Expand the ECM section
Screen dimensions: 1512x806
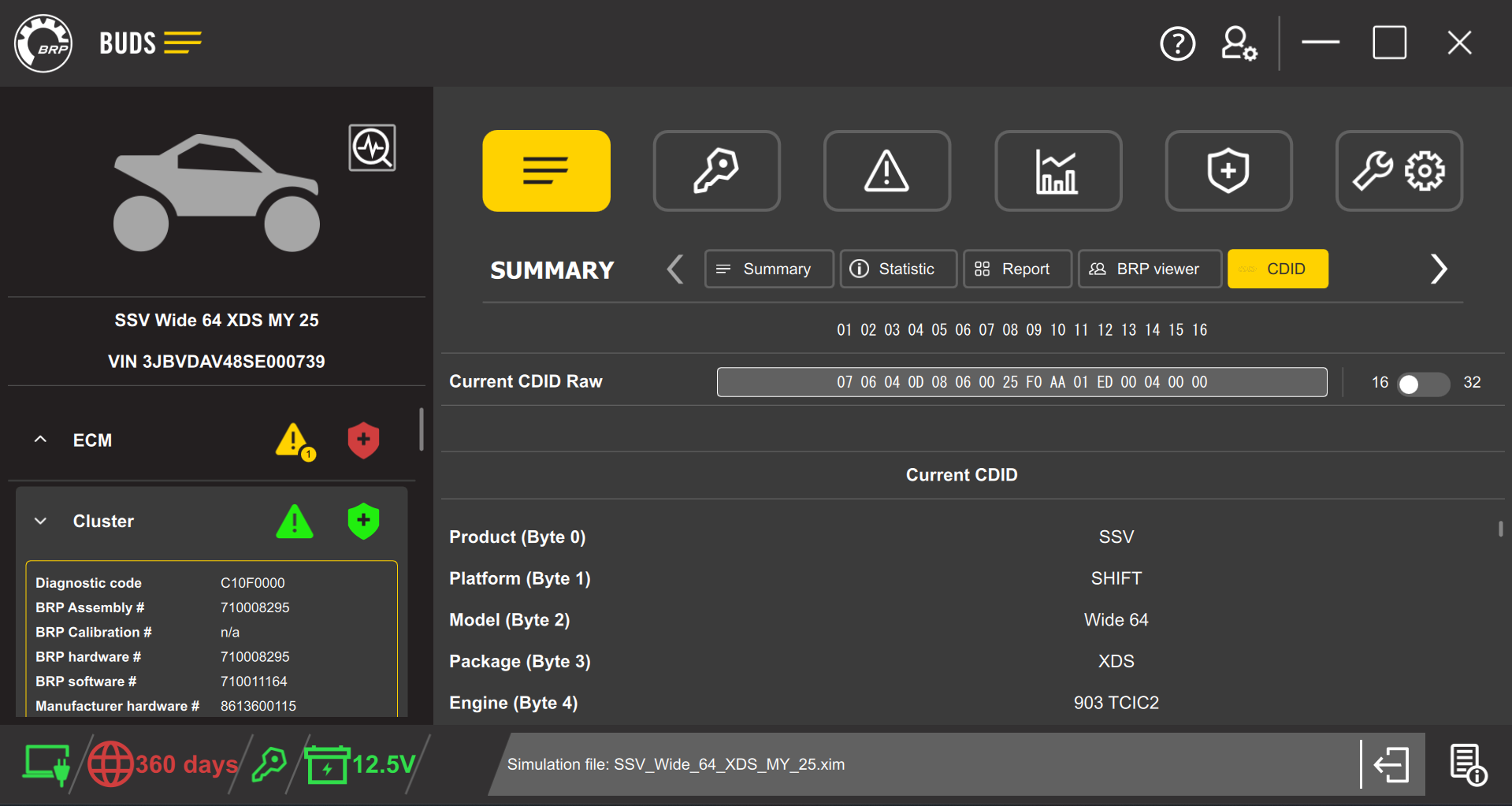(40, 440)
